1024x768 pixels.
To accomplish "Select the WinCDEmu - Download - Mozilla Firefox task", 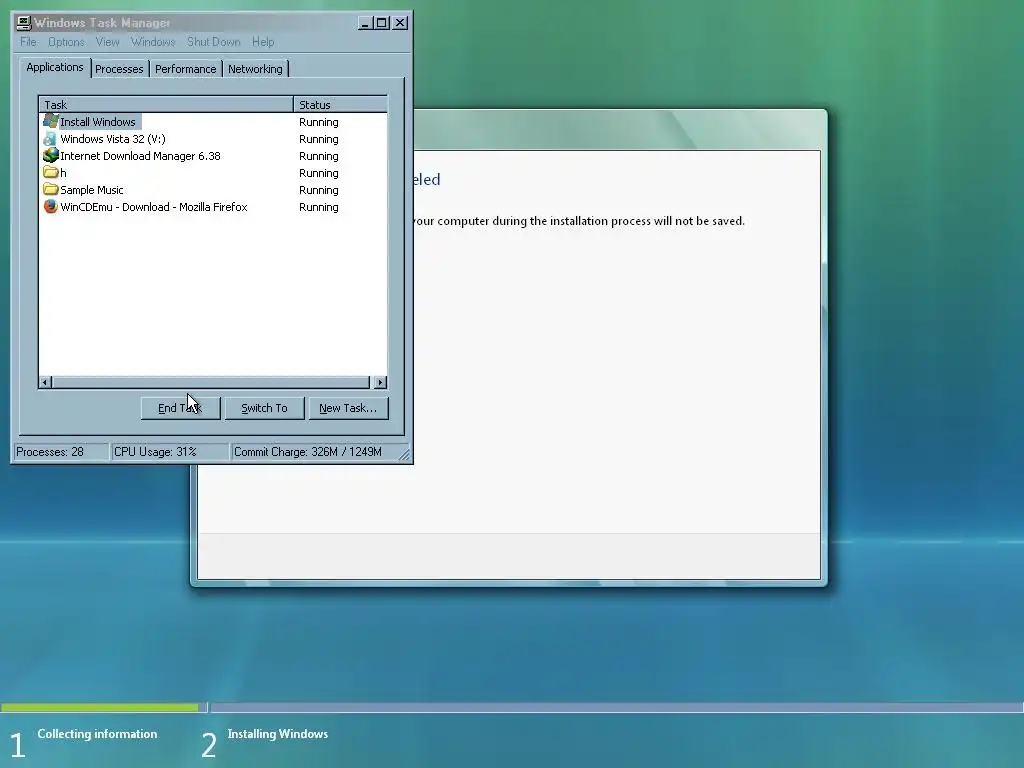I will pyautogui.click(x=213, y=207).
